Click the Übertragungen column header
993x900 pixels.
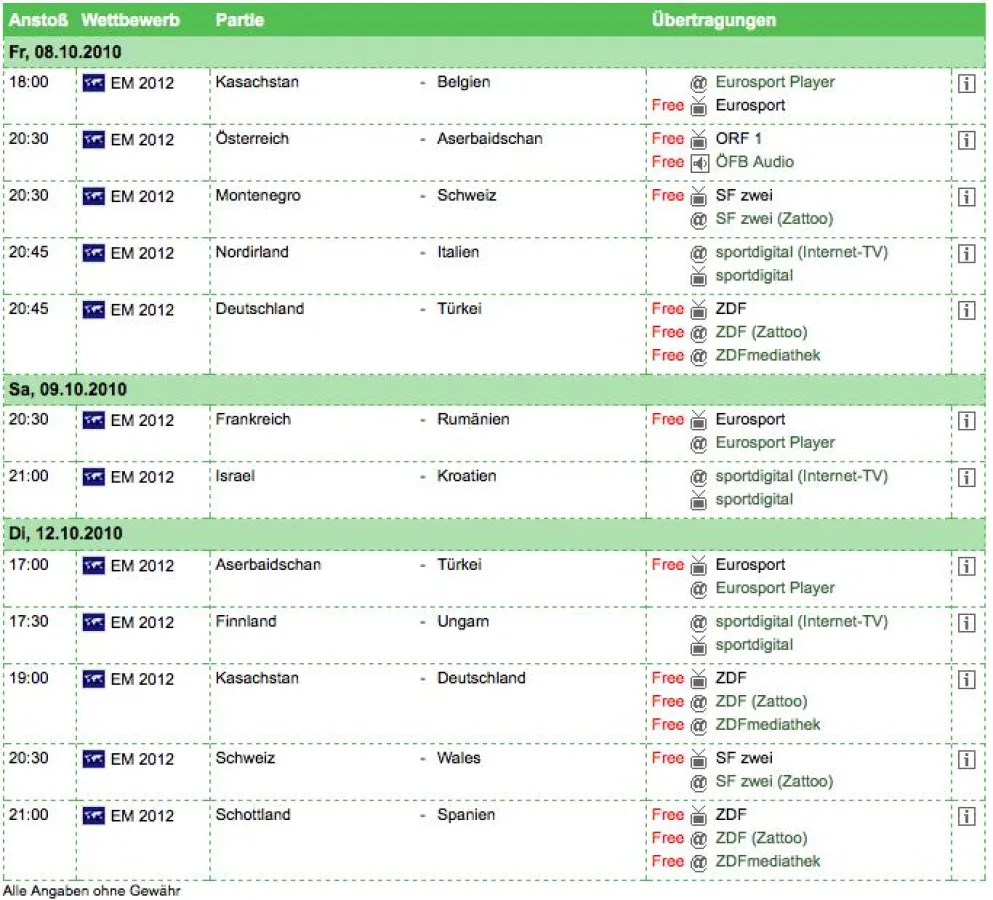tap(713, 20)
